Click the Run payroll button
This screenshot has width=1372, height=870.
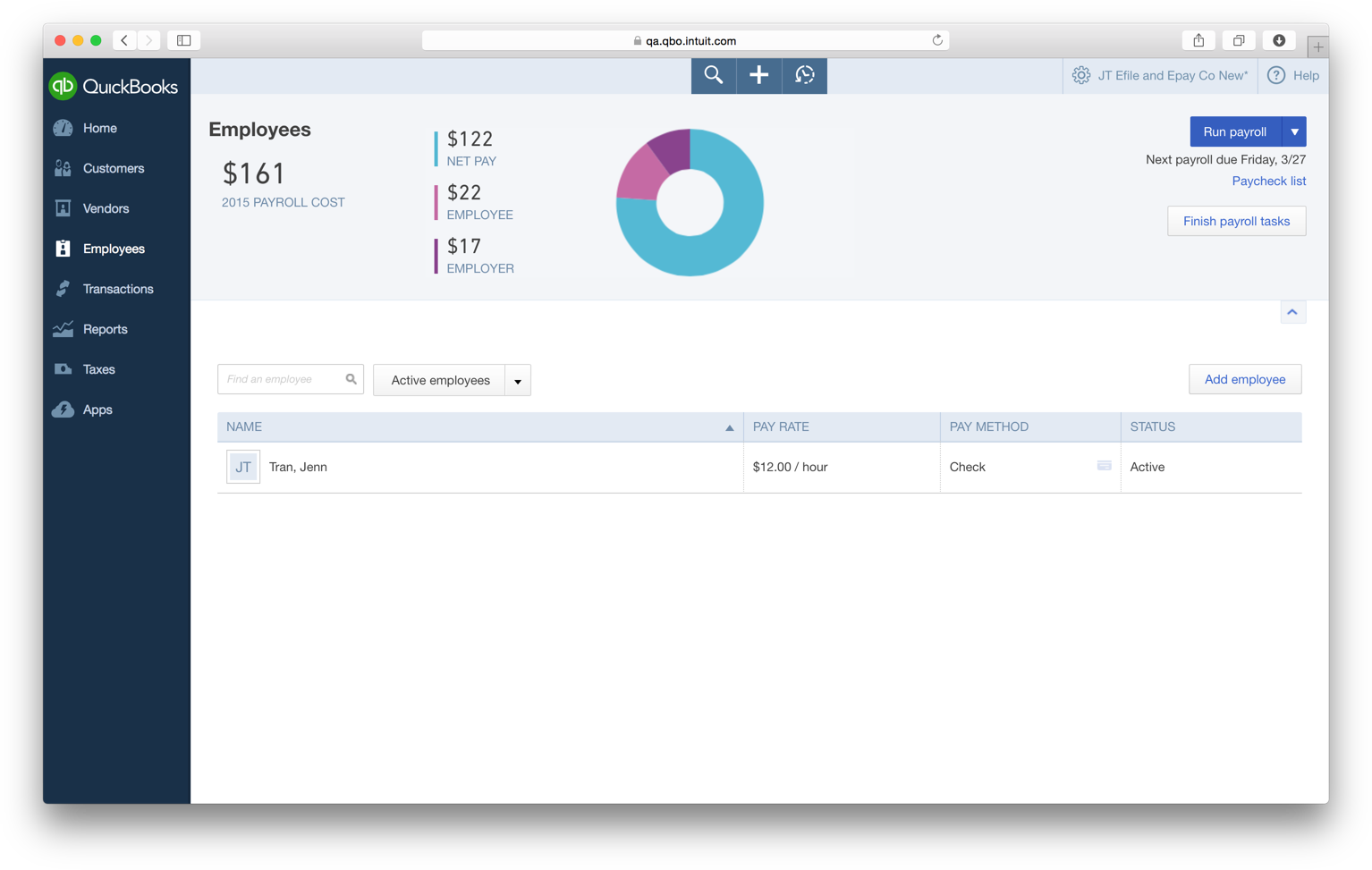(x=1235, y=131)
